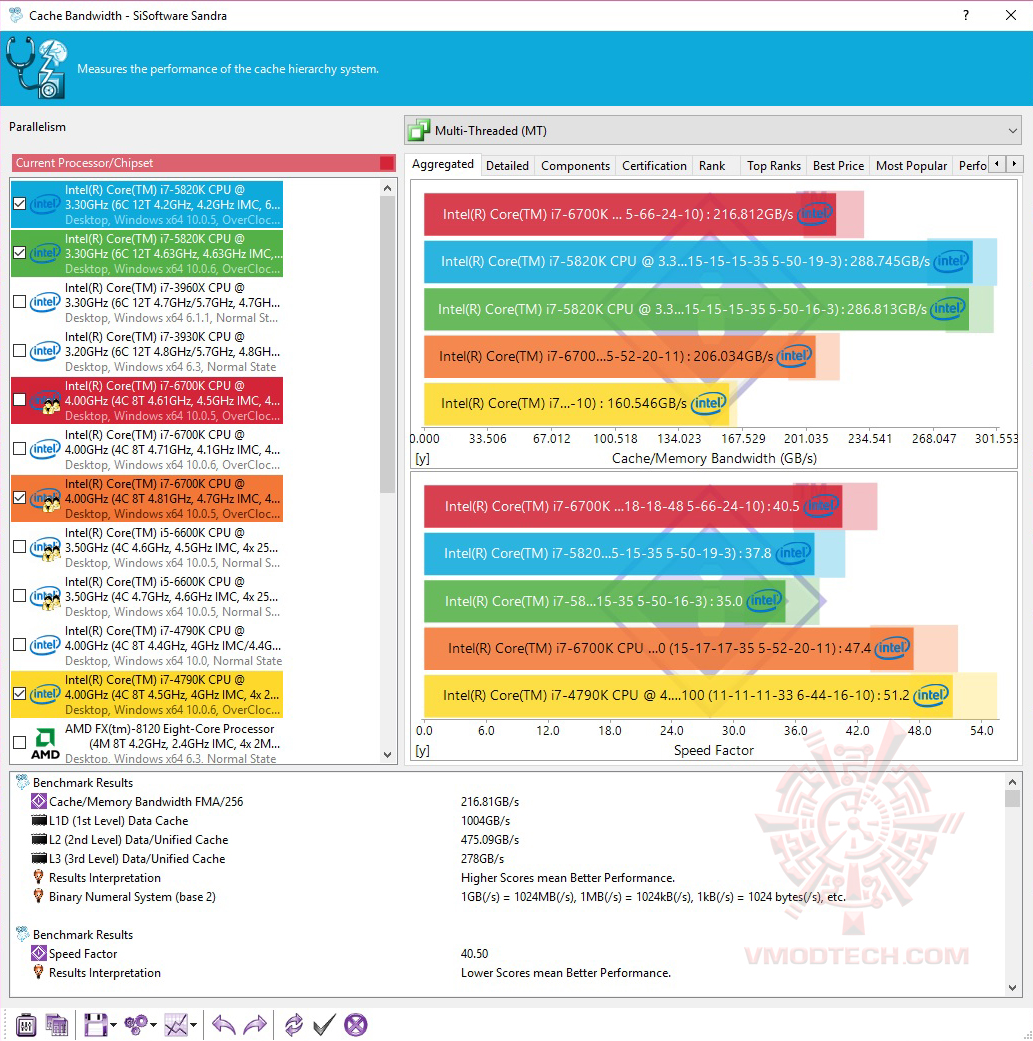The height and width of the screenshot is (1041, 1033).
Task: Click the L2 Data/Unified Cache chip icon
Action: (x=39, y=840)
